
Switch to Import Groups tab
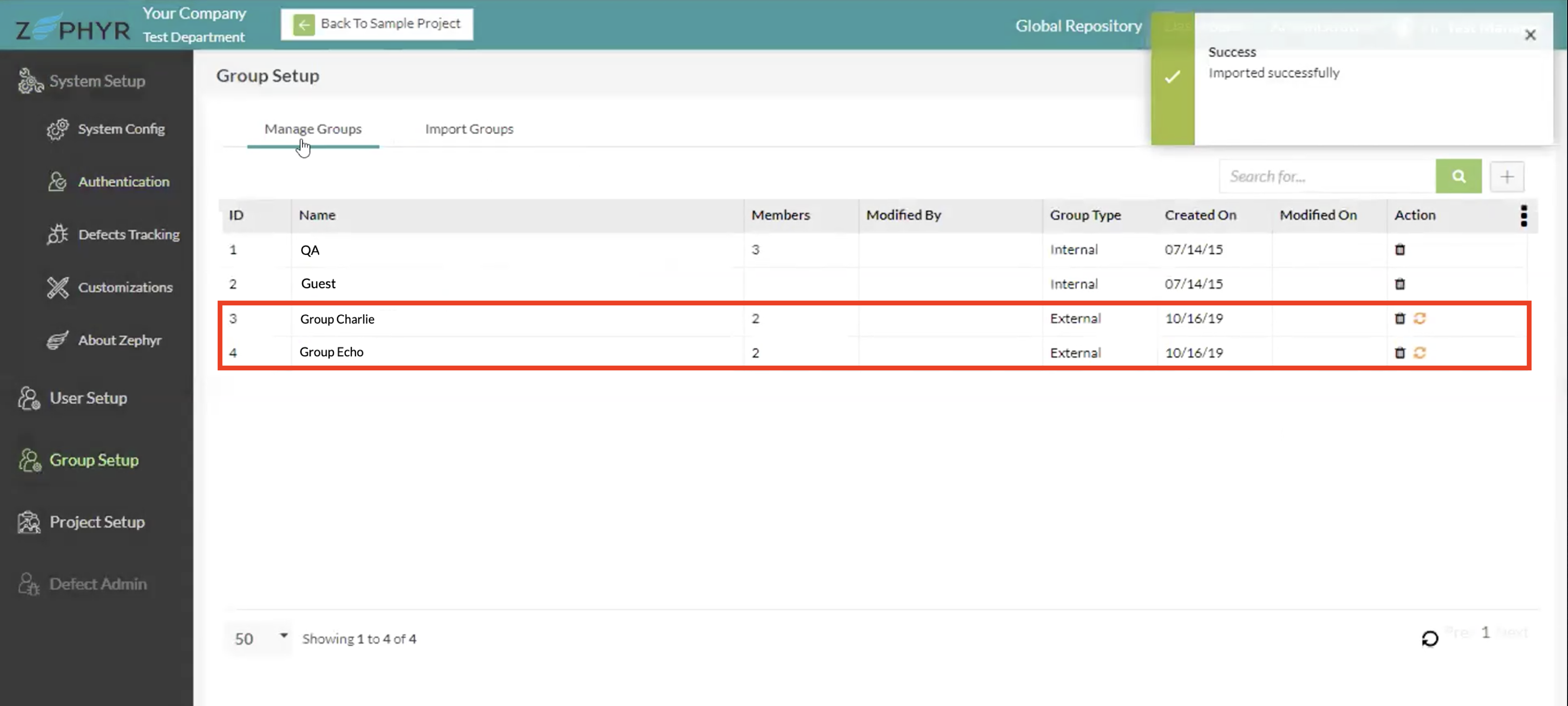tap(469, 129)
